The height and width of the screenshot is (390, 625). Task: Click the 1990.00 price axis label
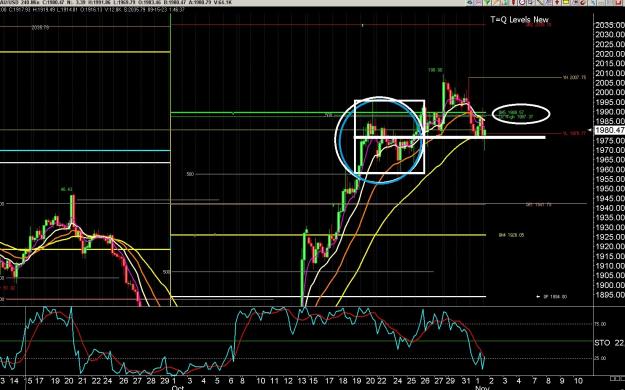[610, 112]
